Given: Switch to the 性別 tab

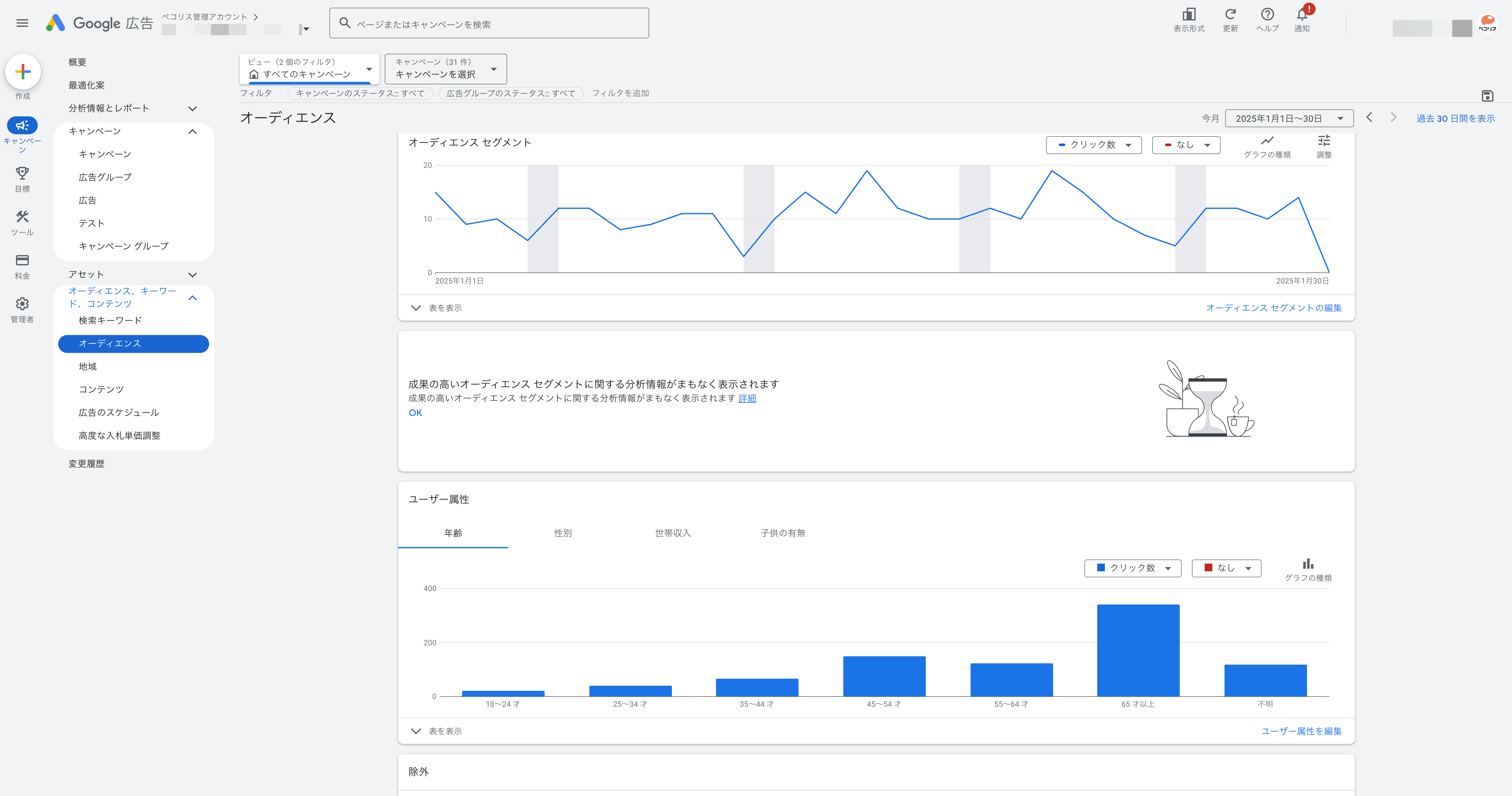Looking at the screenshot, I should point(562,533).
